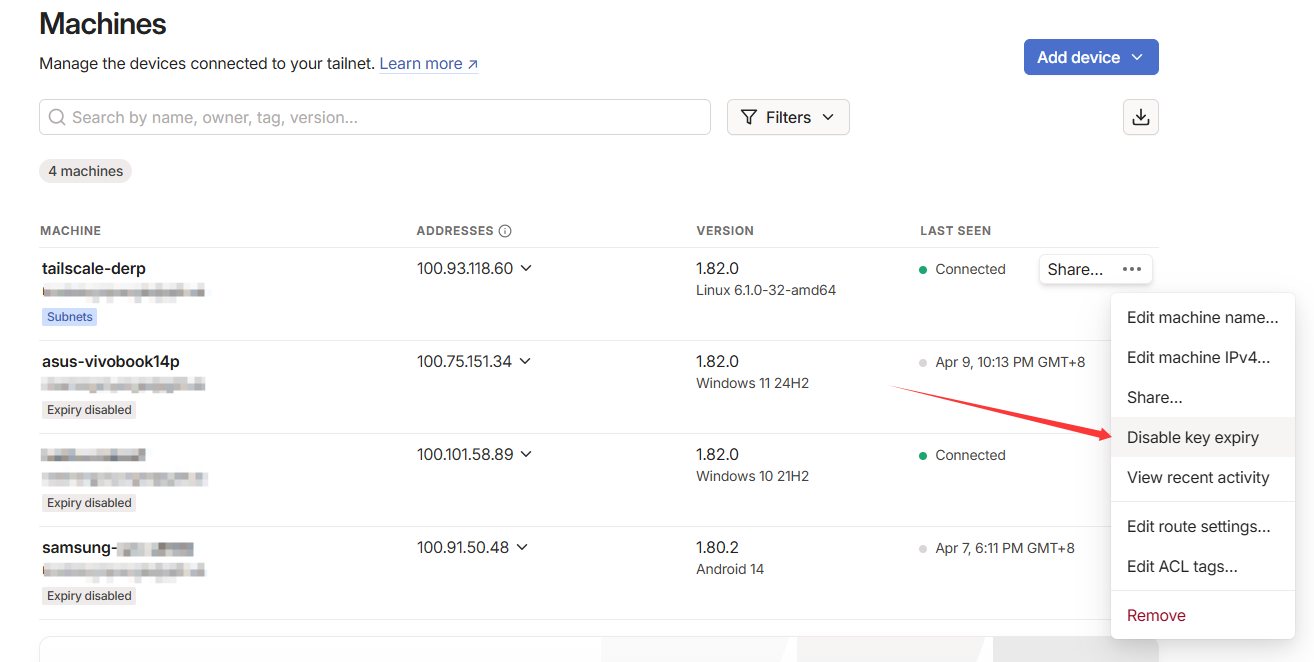Click Expiry disabled badge on asus-vivobook14p

[x=89, y=410]
